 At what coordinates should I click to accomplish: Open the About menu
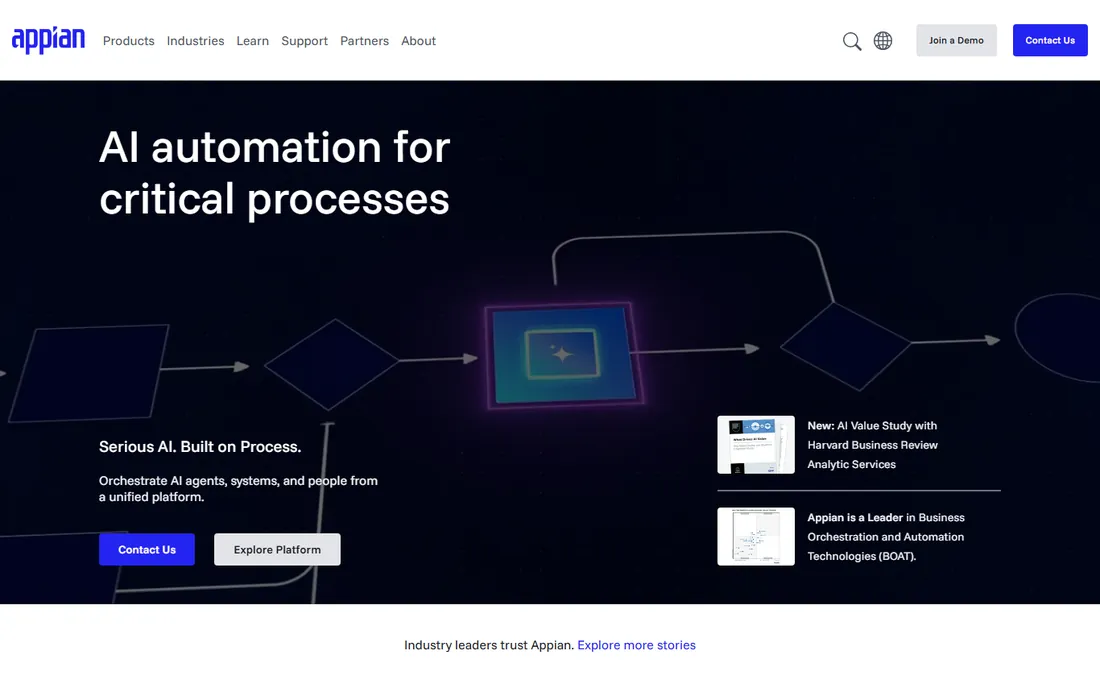tap(418, 41)
